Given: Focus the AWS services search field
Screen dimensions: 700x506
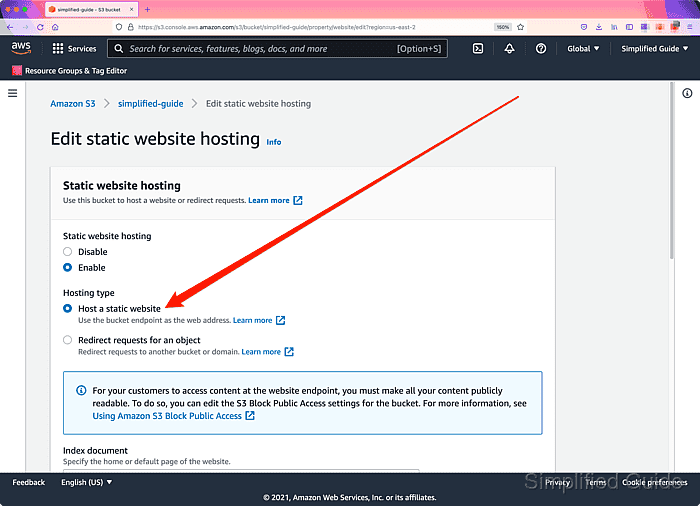Looking at the screenshot, I should point(277,49).
